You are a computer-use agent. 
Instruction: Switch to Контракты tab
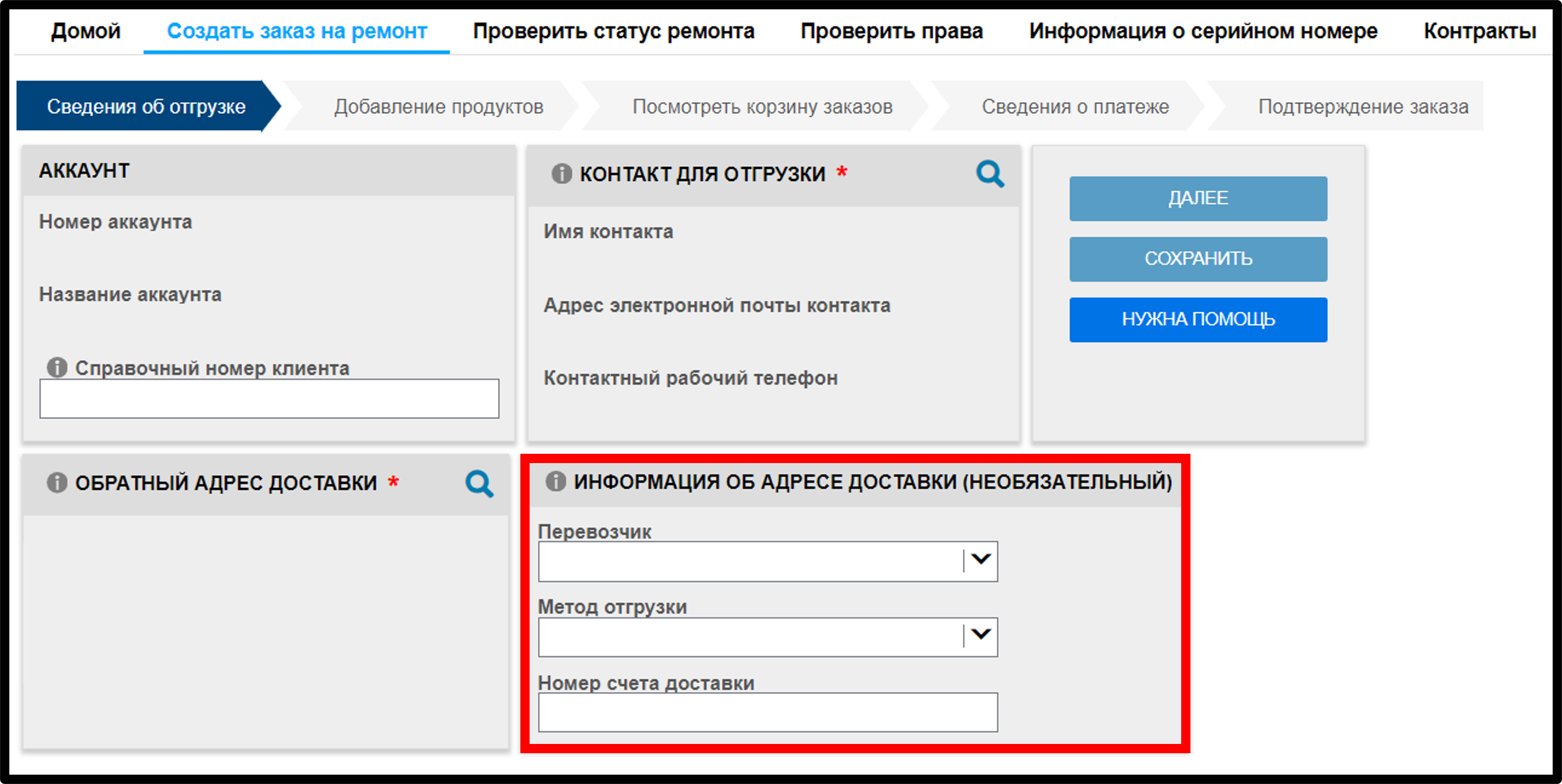[1480, 31]
